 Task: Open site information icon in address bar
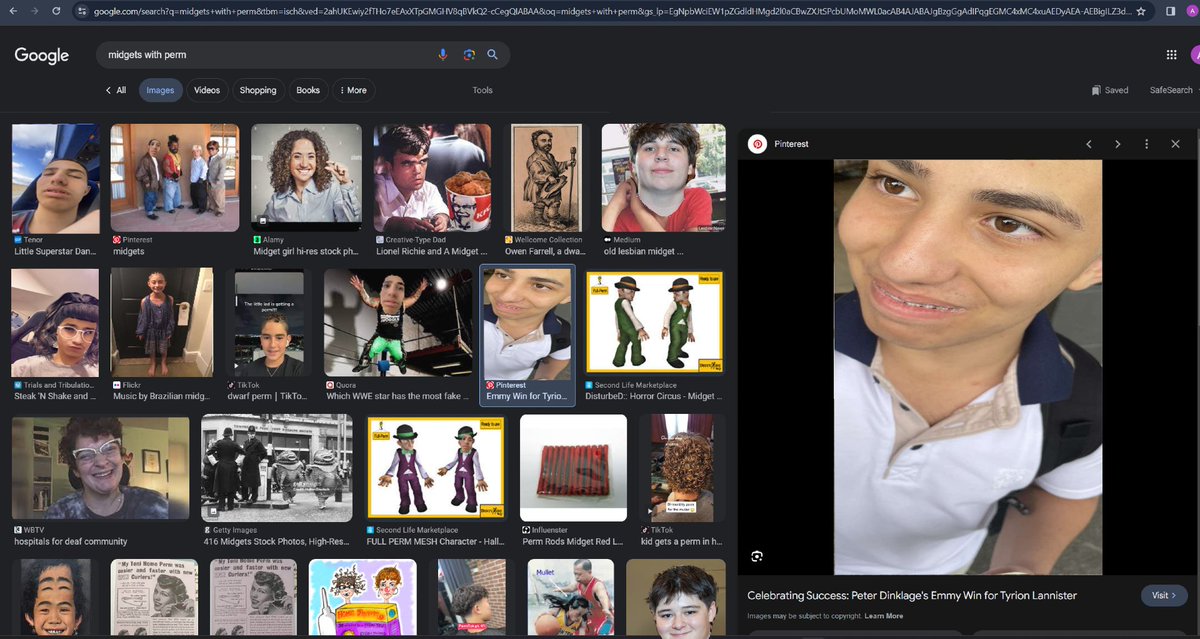pyautogui.click(x=84, y=10)
